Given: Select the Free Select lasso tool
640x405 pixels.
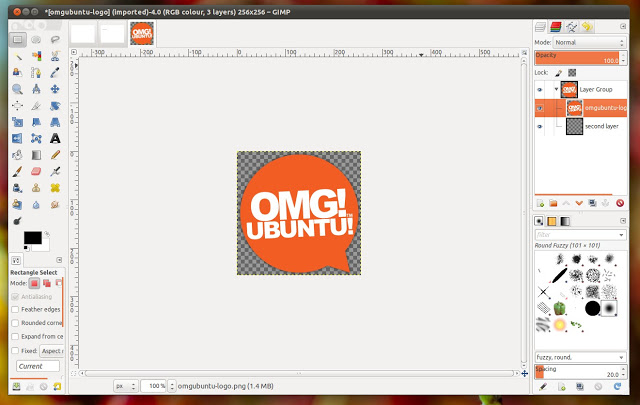Looking at the screenshot, I should [x=55, y=40].
